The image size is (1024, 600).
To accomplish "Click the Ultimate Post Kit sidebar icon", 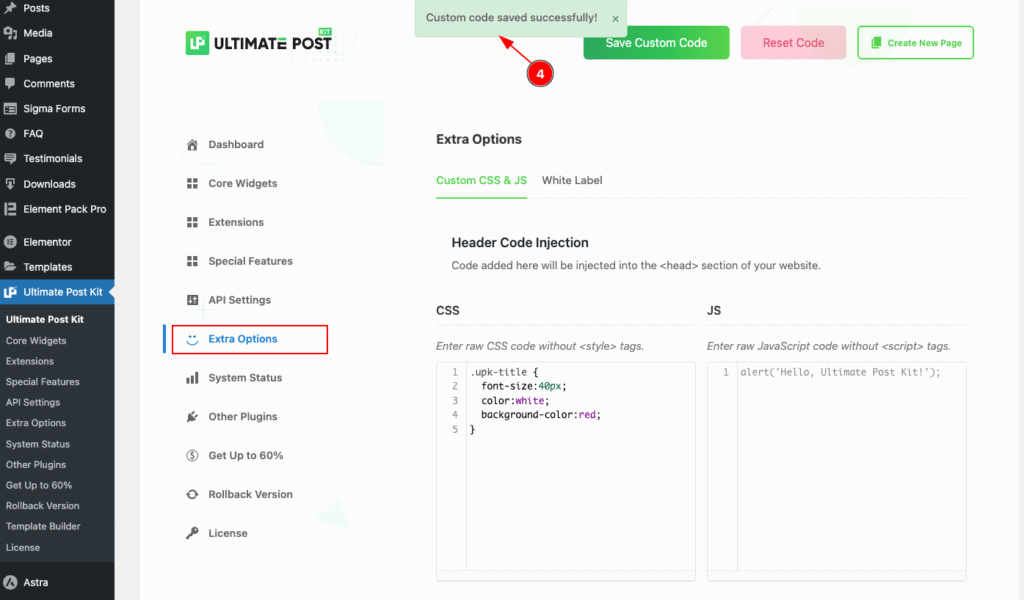I will 10,292.
